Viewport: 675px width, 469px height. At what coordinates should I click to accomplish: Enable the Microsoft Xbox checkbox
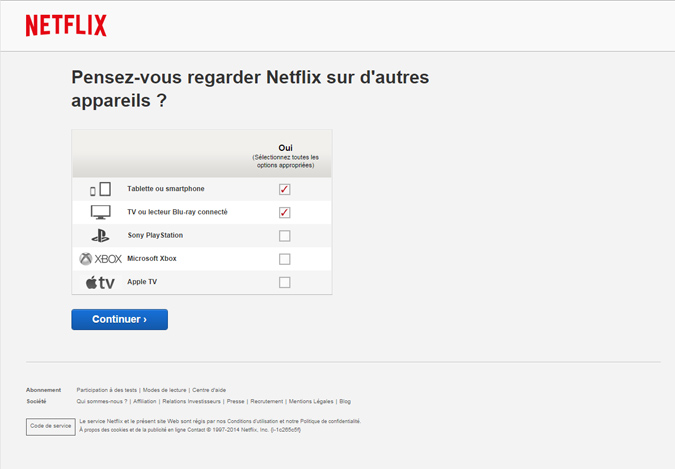285,259
